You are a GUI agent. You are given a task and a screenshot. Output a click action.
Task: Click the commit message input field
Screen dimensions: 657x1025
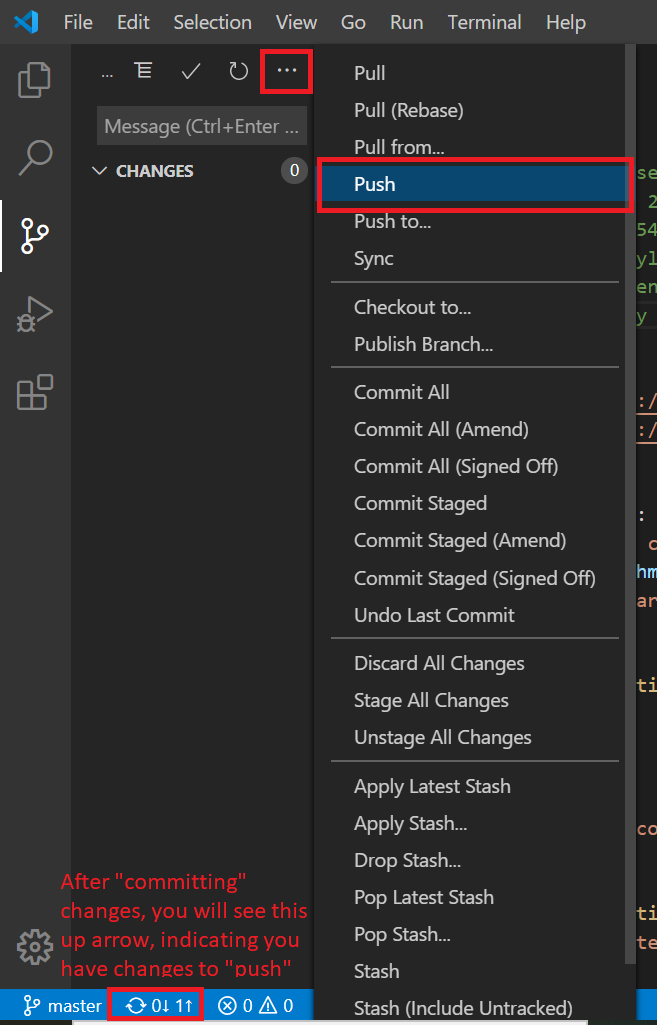pyautogui.click(x=200, y=125)
